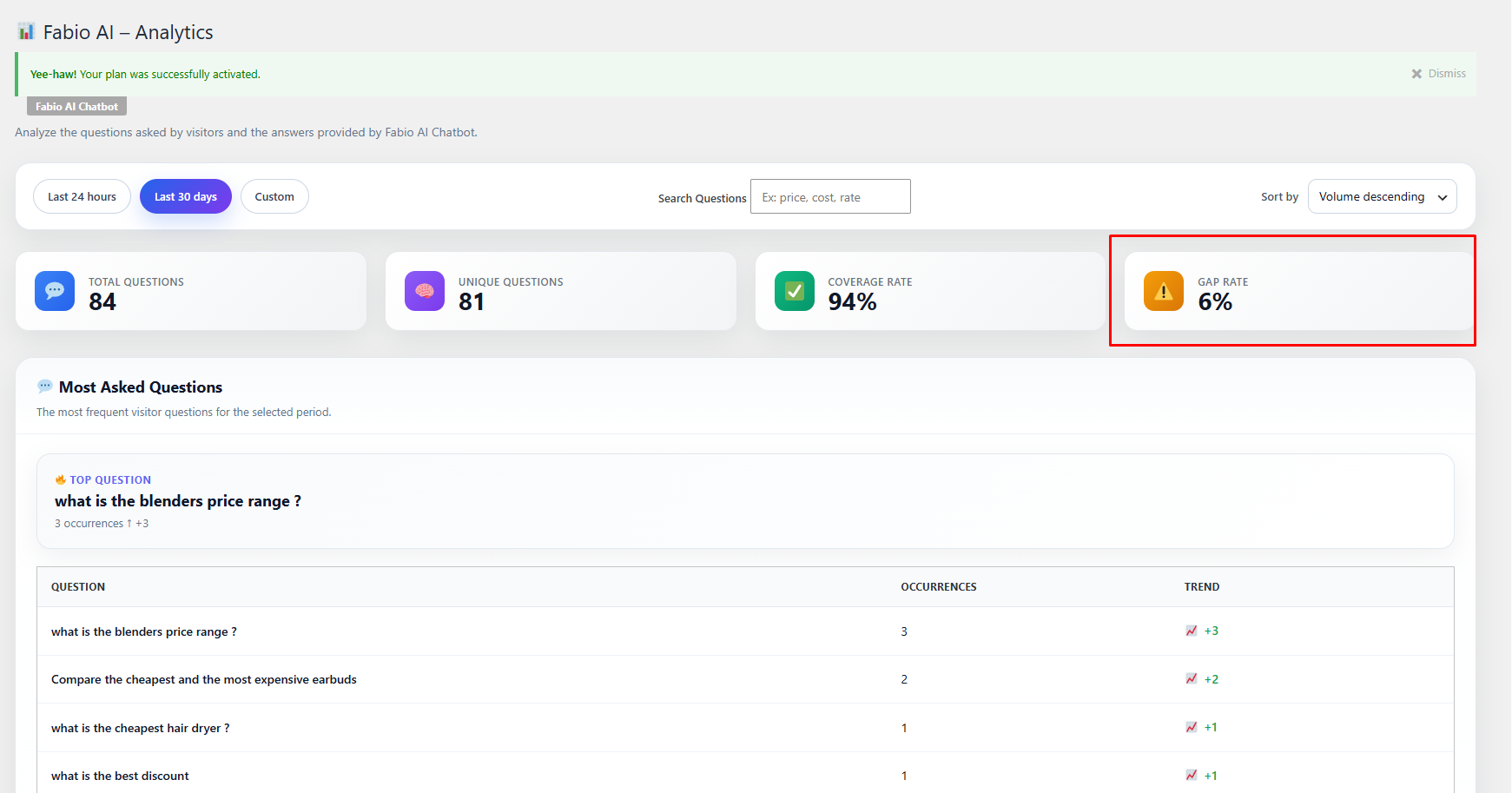The image size is (1512, 793).
Task: Click the TREND column header
Action: [x=1202, y=587]
